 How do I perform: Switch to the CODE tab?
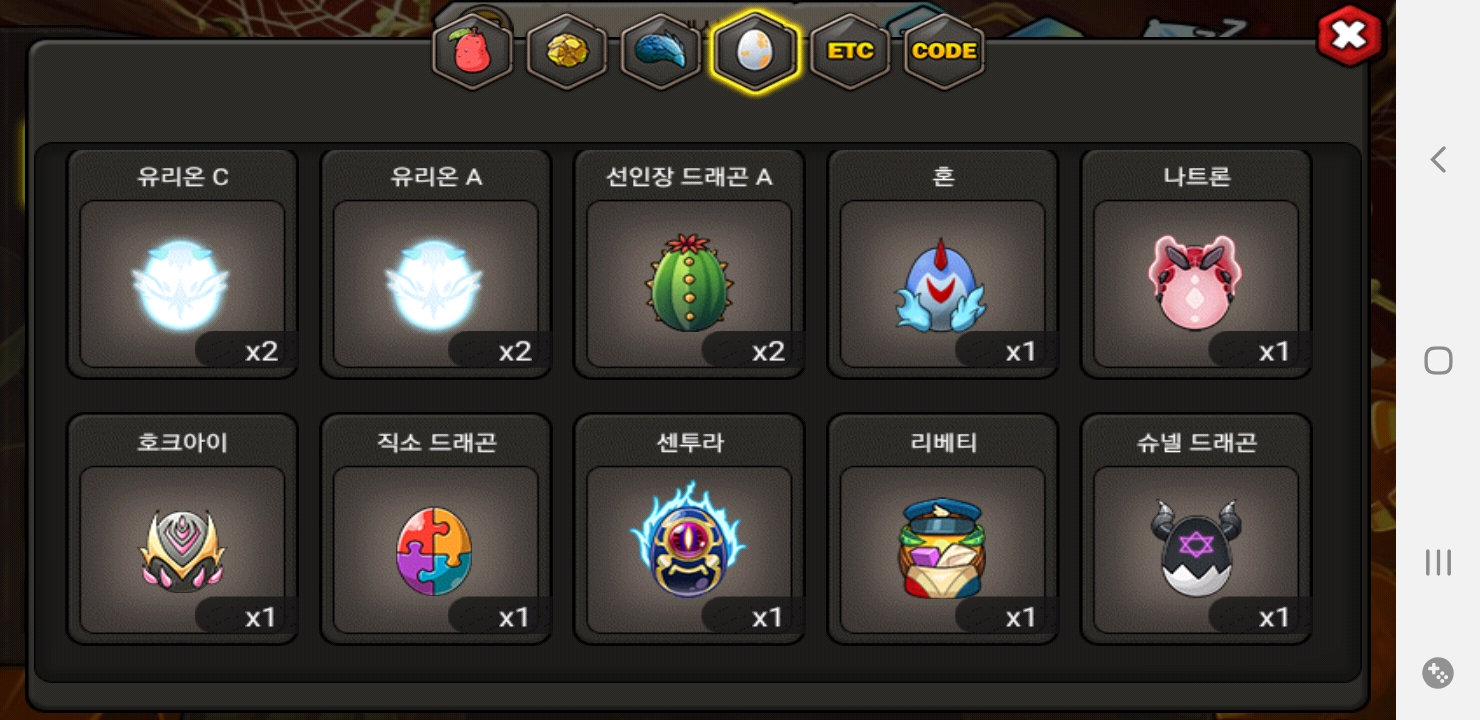[x=944, y=51]
